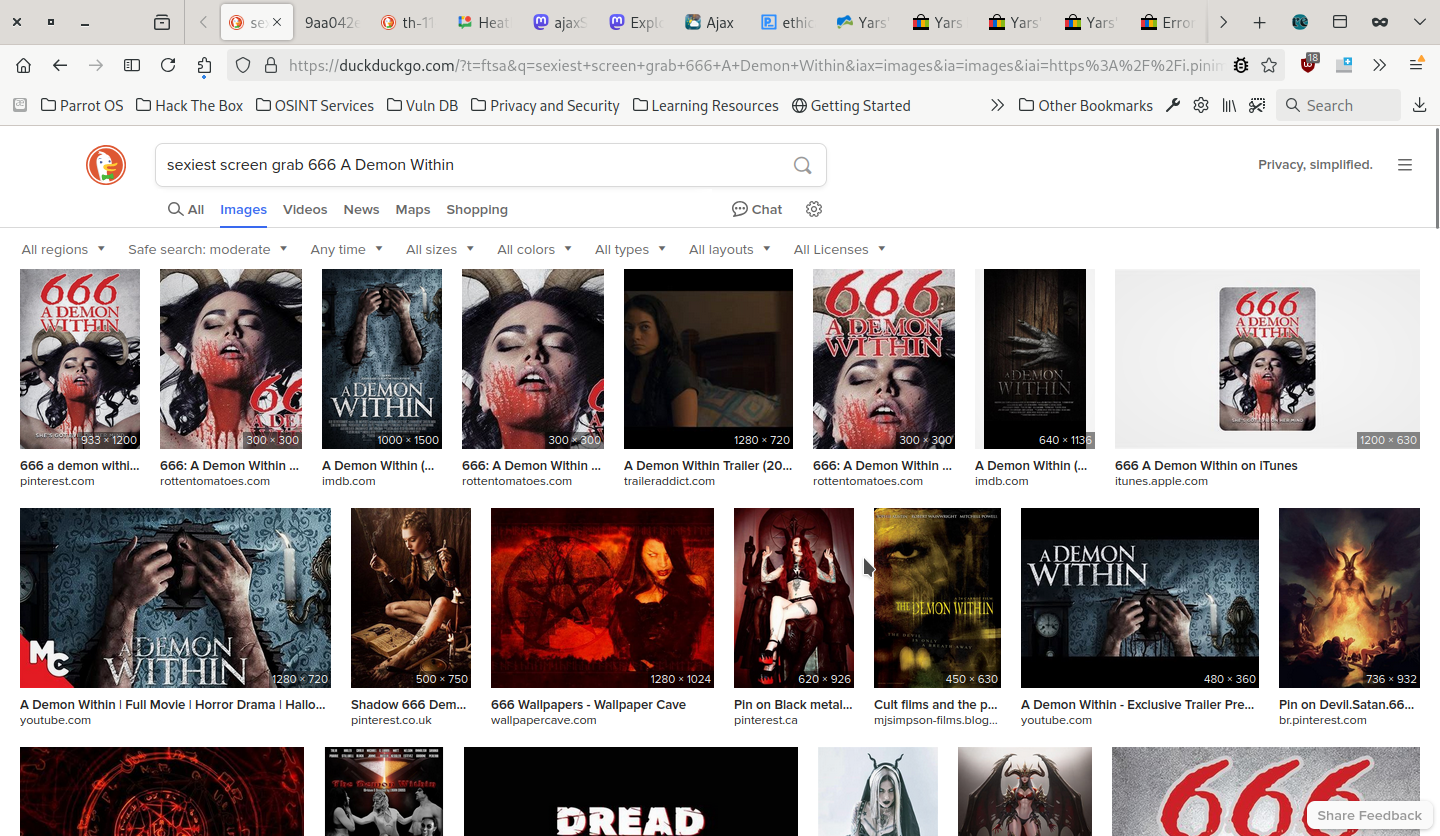The height and width of the screenshot is (836, 1440).
Task: List all tabs dropdown arrow
Action: click(1419, 22)
